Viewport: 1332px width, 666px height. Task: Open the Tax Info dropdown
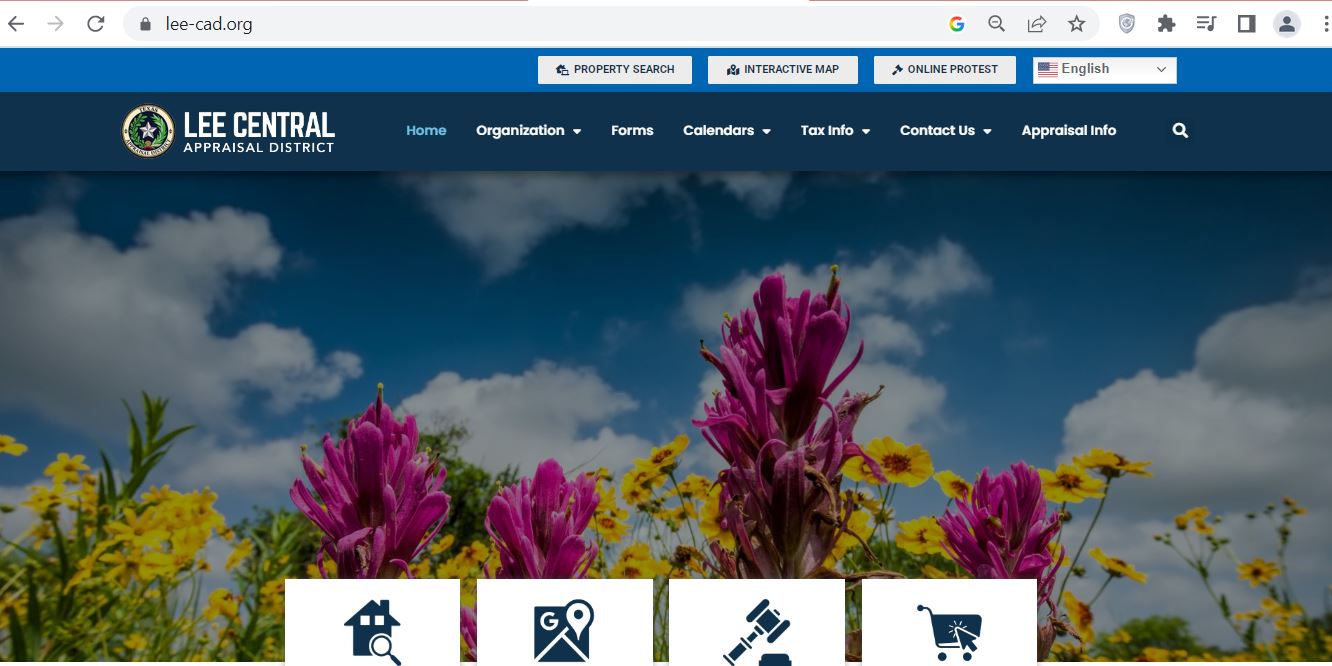click(835, 131)
